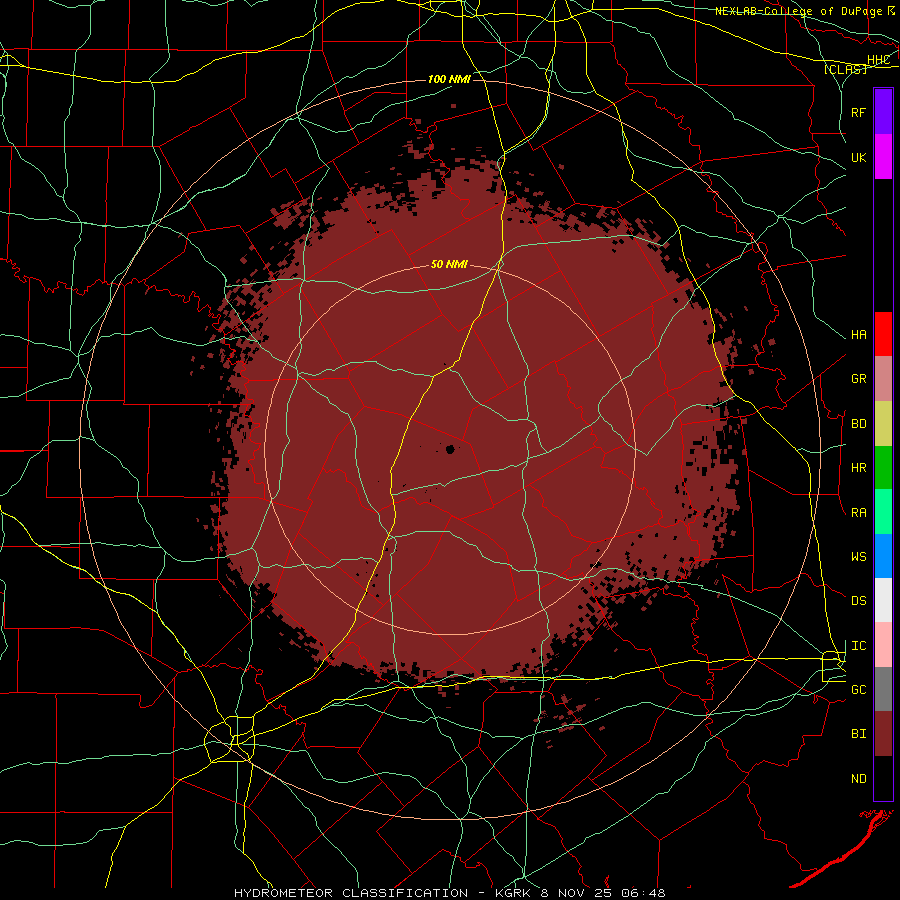Click the ND black legend swatch

tap(883, 778)
